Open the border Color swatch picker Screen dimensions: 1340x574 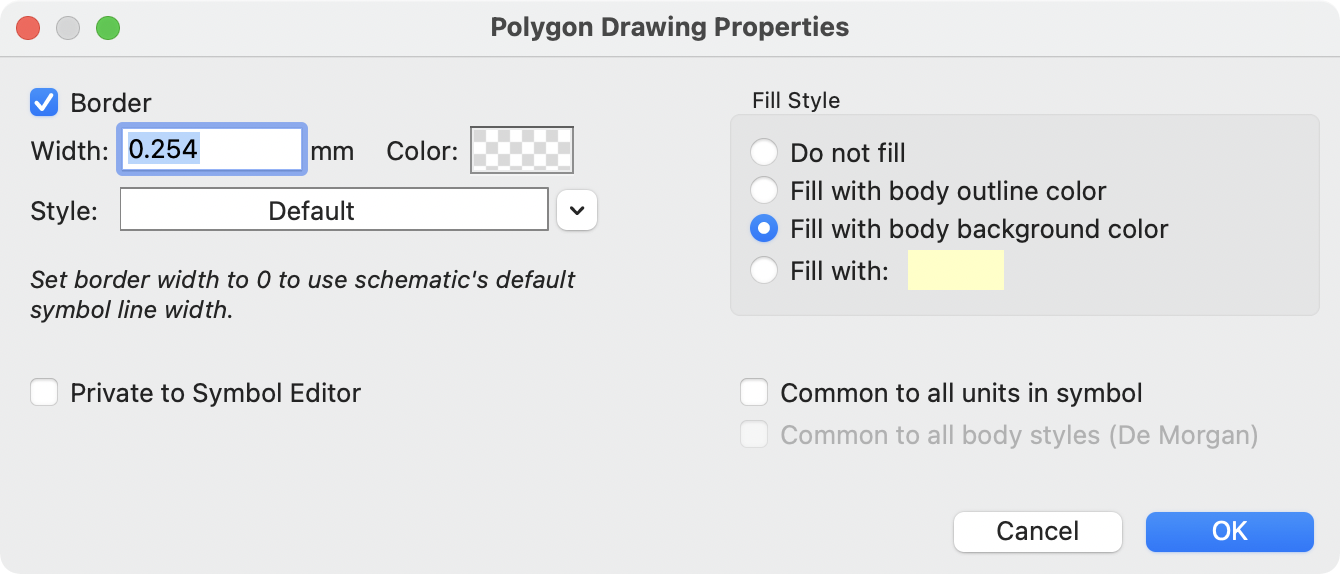(521, 150)
